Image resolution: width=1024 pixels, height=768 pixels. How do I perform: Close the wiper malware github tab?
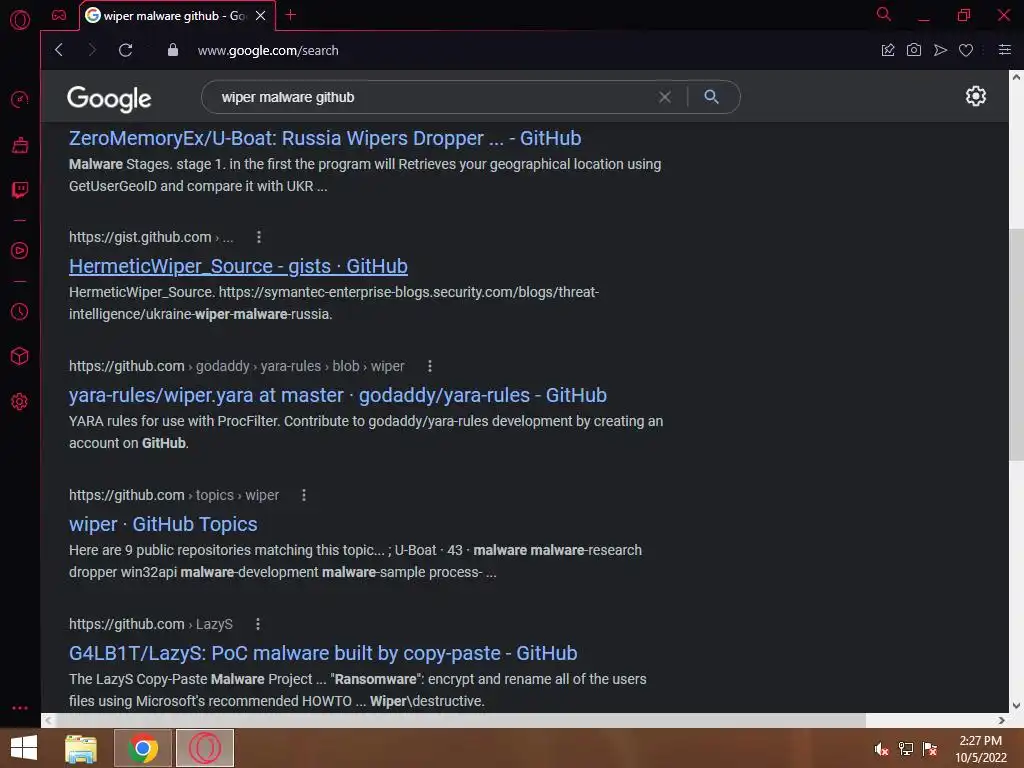click(x=261, y=15)
